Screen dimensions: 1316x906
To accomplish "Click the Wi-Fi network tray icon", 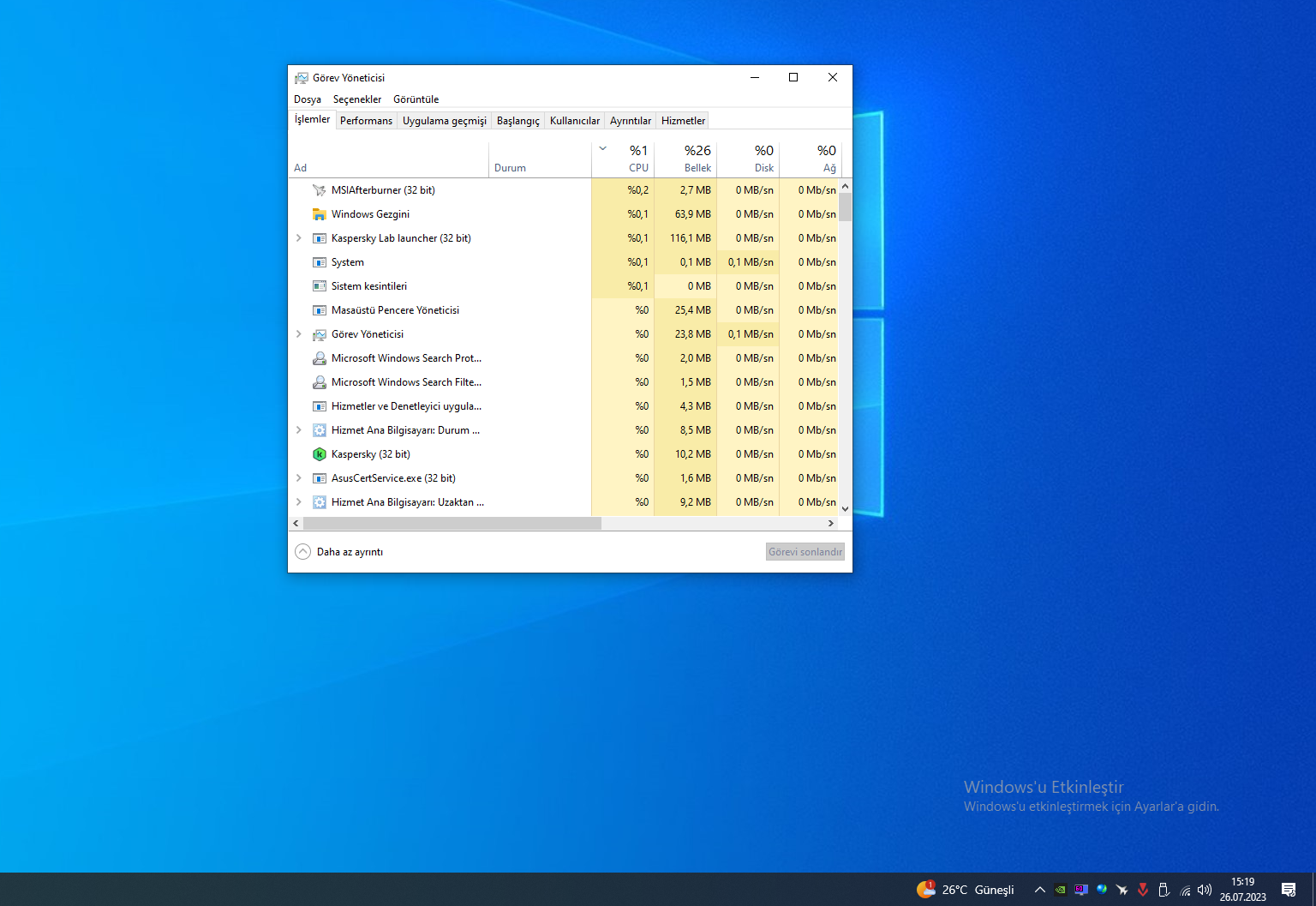I will click(x=1185, y=890).
